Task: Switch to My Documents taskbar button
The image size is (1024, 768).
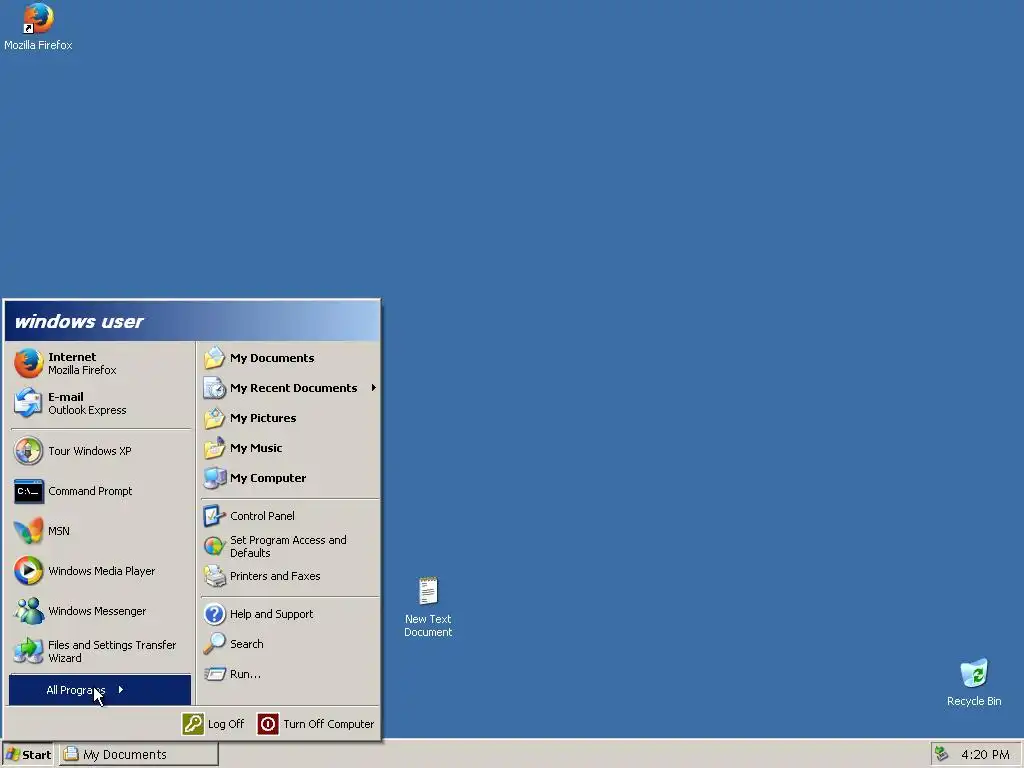Action: pyautogui.click(x=139, y=754)
